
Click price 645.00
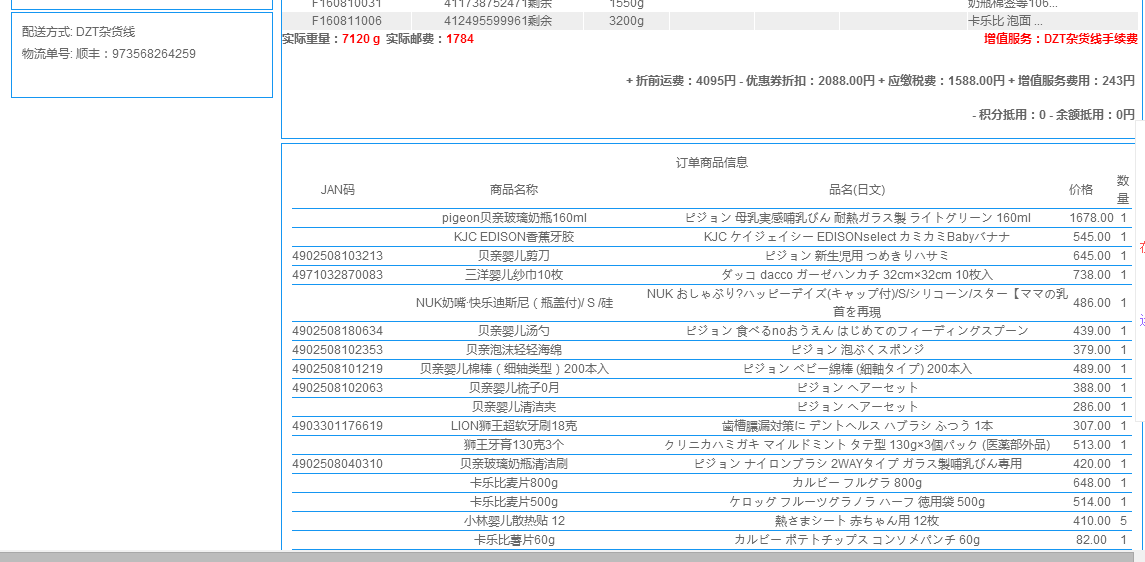(x=1092, y=255)
